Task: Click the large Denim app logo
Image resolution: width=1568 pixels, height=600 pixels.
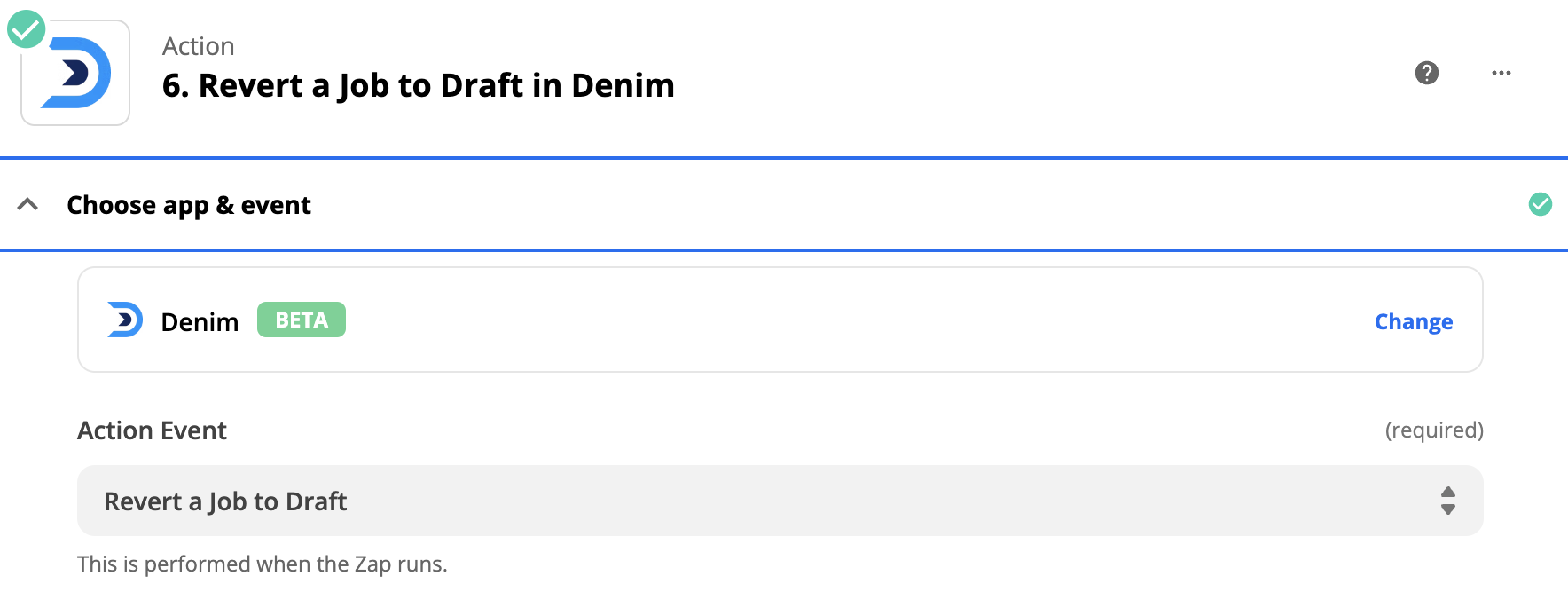Action: [76, 74]
